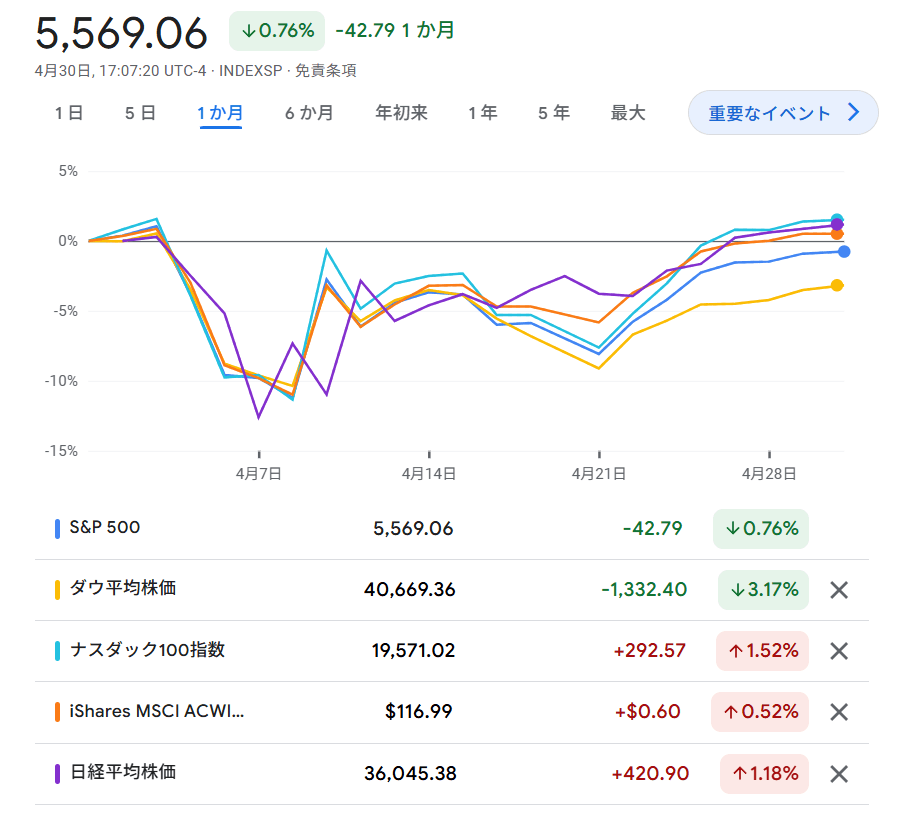The height and width of the screenshot is (813, 901).
Task: Click the orange iShares endpoint dot on chart
Action: click(837, 234)
